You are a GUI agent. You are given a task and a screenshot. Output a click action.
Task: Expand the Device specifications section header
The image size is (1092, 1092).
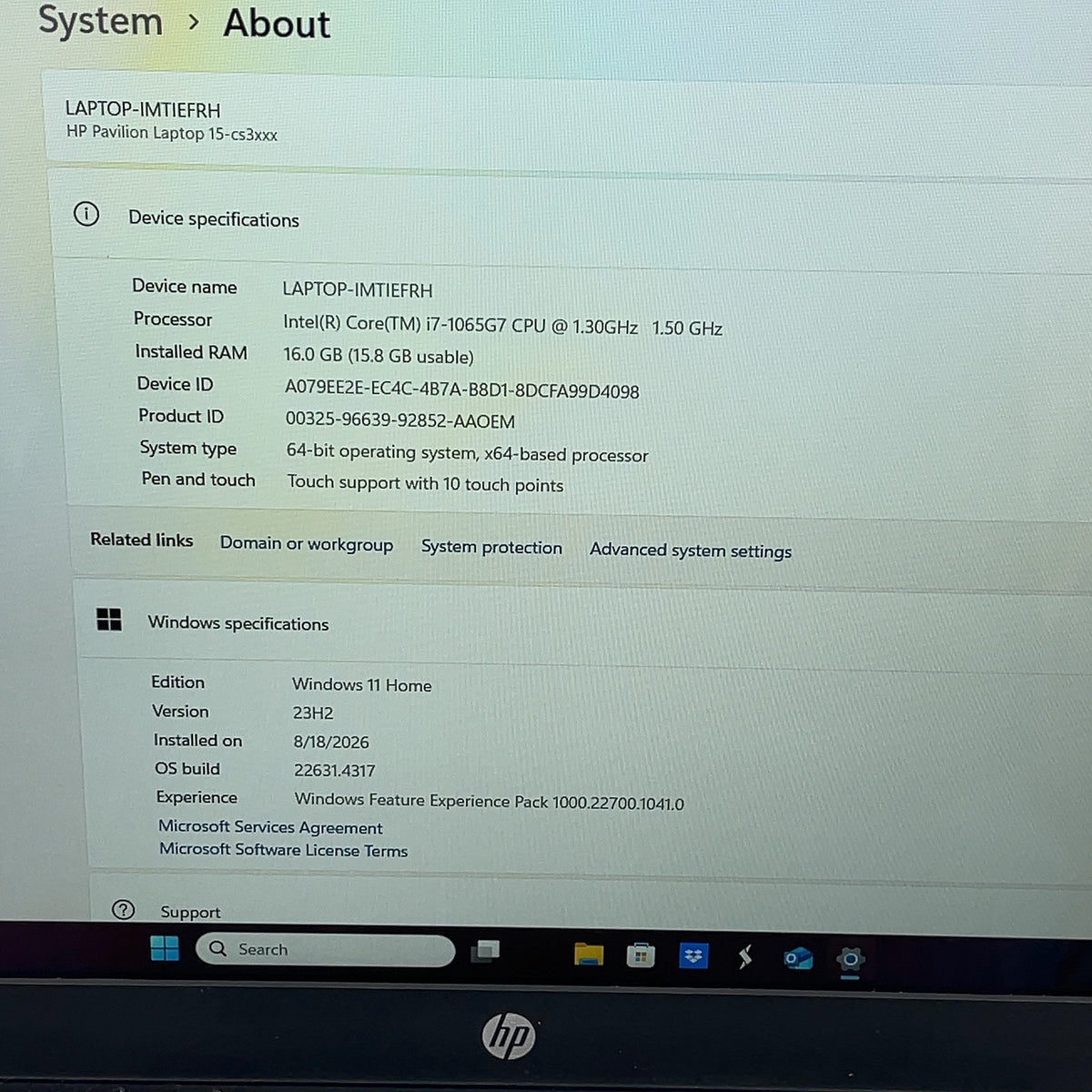click(x=573, y=218)
